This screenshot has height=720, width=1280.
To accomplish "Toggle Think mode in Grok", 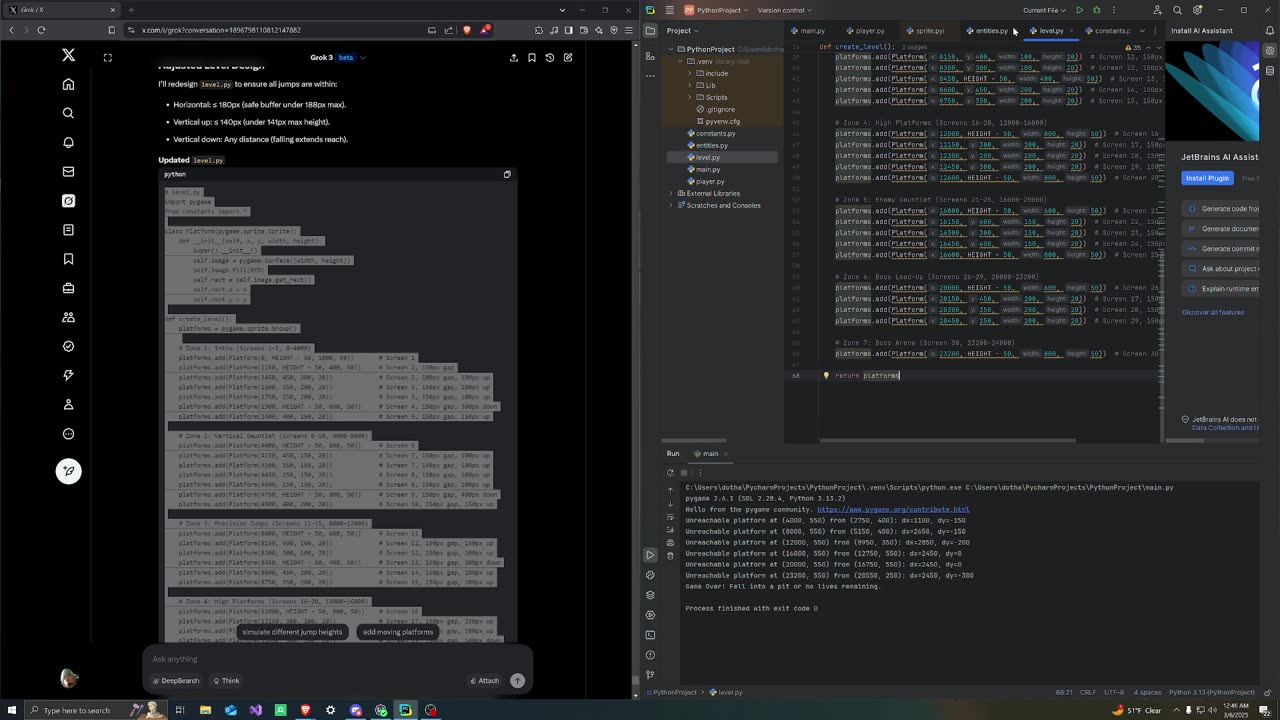I will (x=226, y=681).
